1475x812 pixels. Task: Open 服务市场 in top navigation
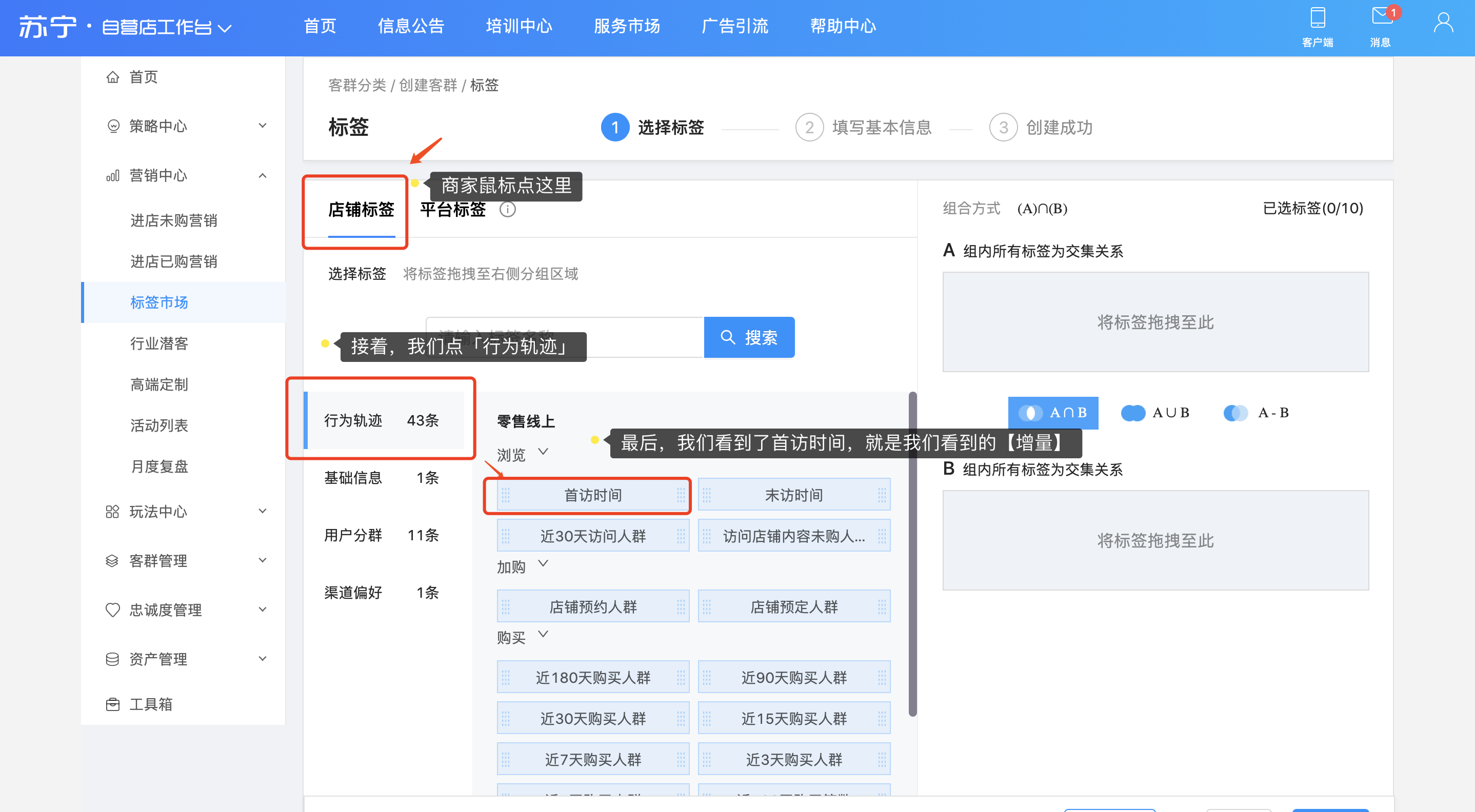627,26
